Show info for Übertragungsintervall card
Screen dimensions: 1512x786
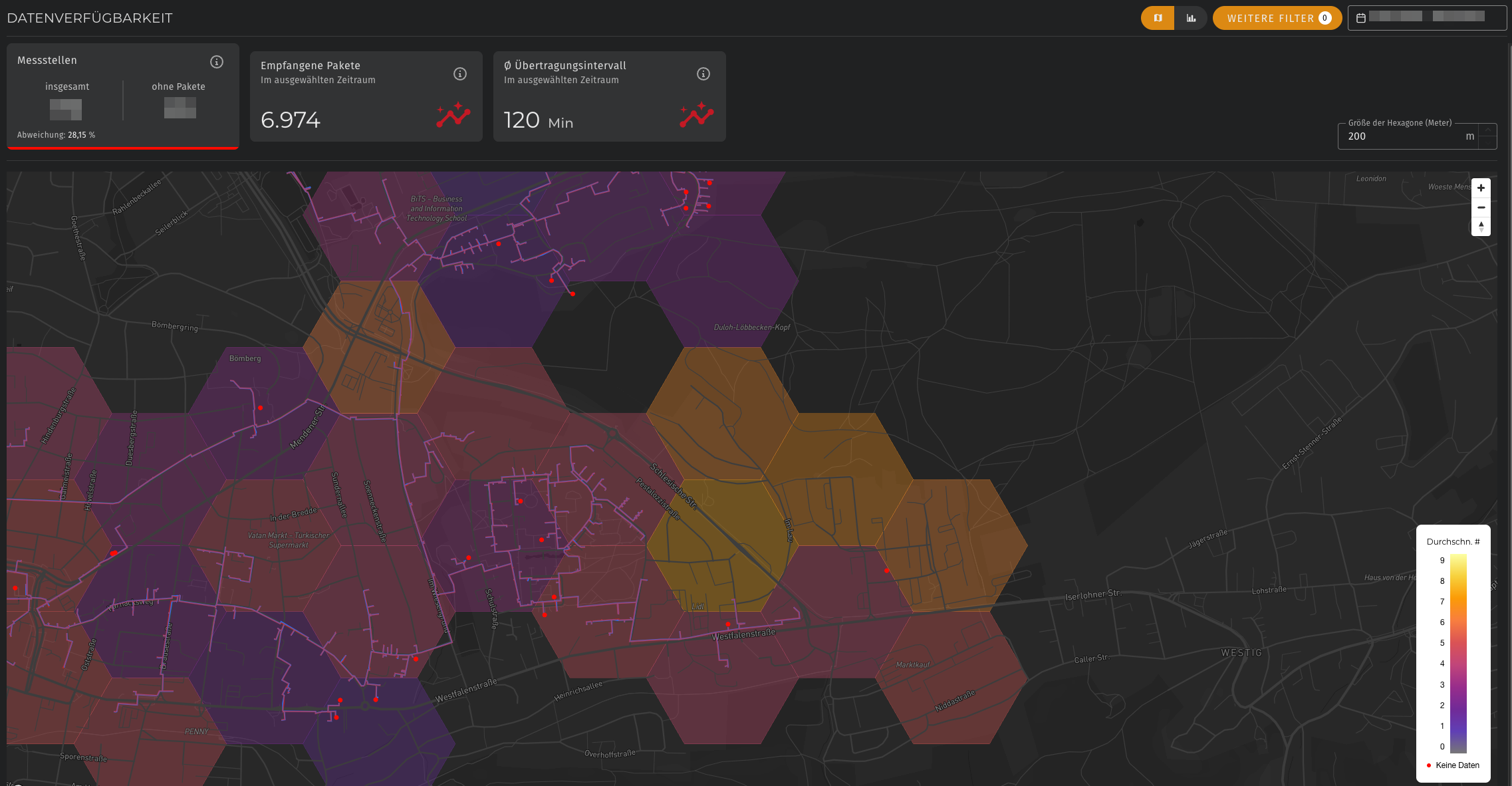click(703, 74)
